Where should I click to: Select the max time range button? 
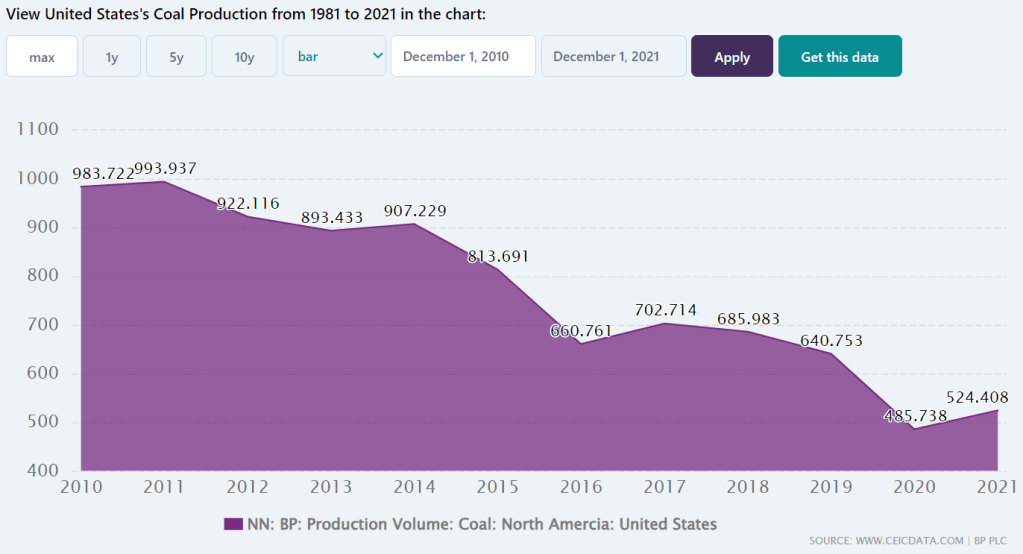point(42,57)
